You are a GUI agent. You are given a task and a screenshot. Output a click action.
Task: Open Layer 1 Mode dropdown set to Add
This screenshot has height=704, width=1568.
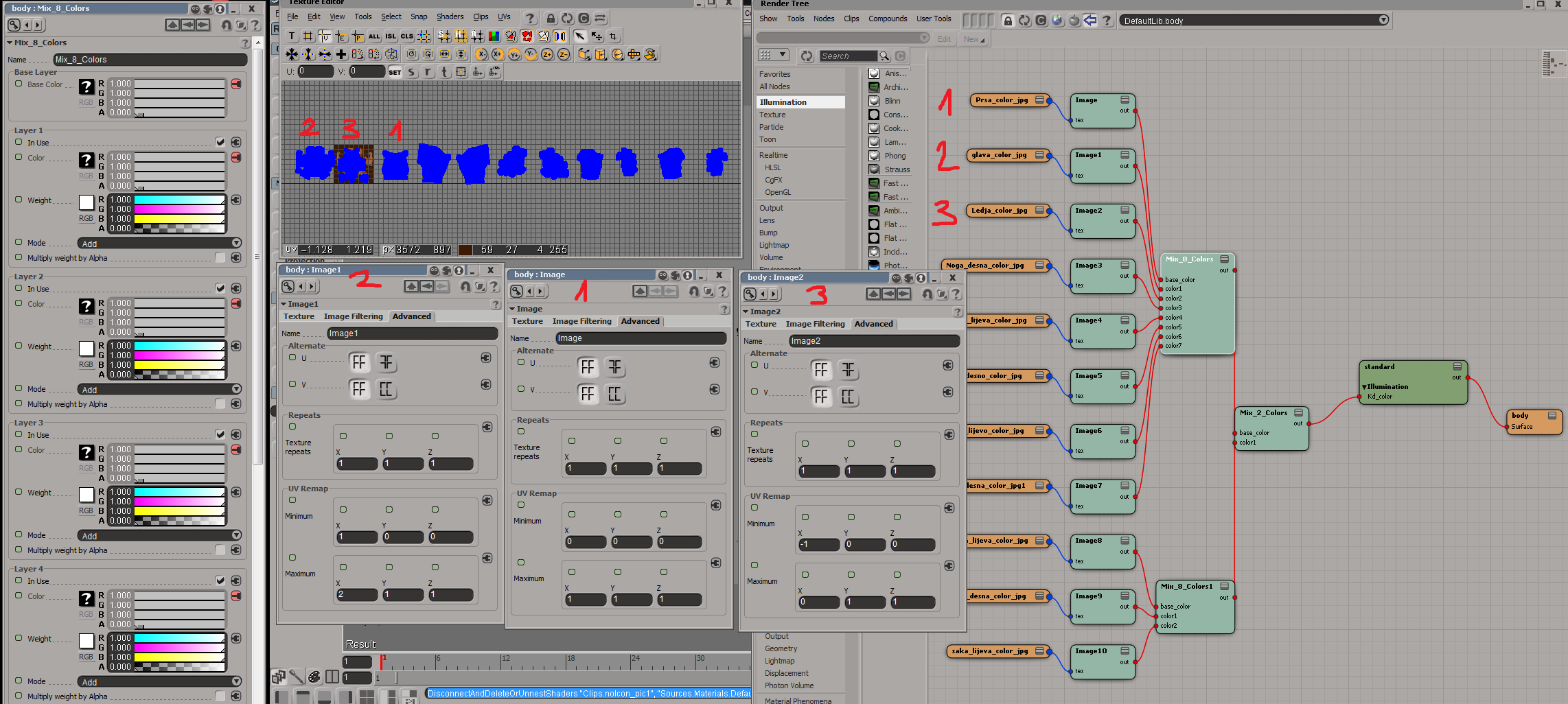click(x=159, y=244)
